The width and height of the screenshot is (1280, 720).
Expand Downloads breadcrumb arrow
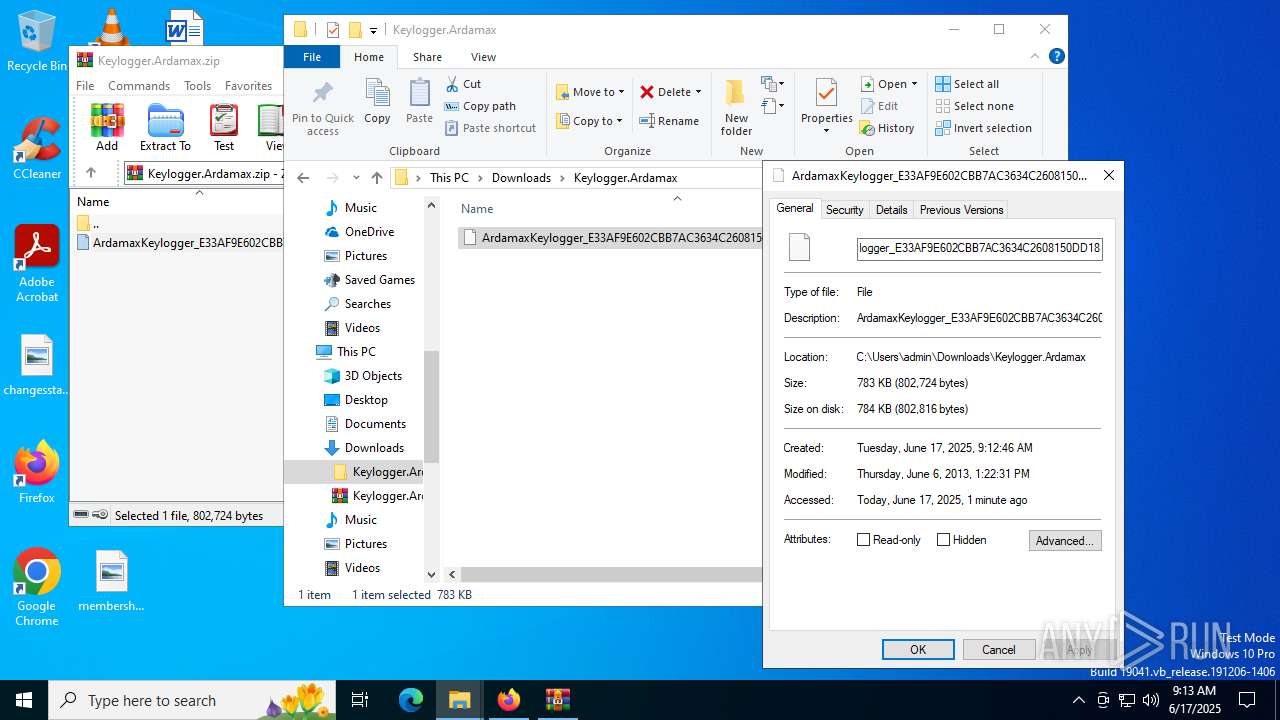tap(562, 178)
